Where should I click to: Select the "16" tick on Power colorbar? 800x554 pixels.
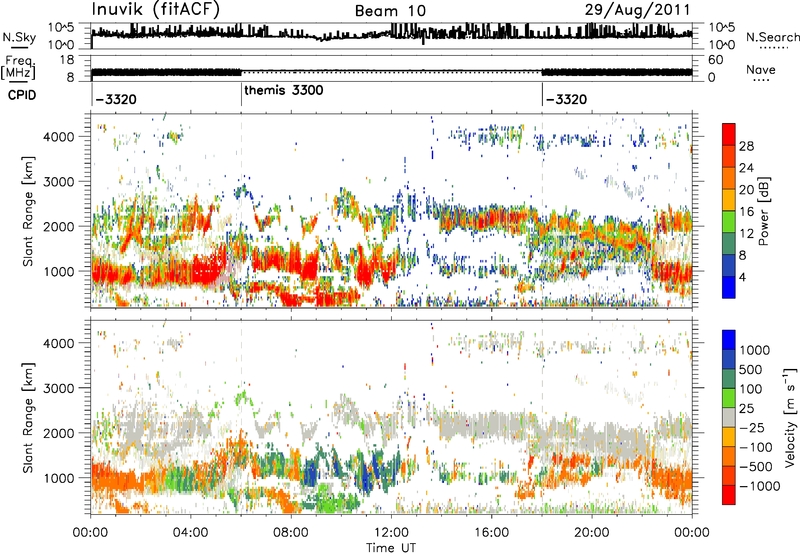[746, 212]
